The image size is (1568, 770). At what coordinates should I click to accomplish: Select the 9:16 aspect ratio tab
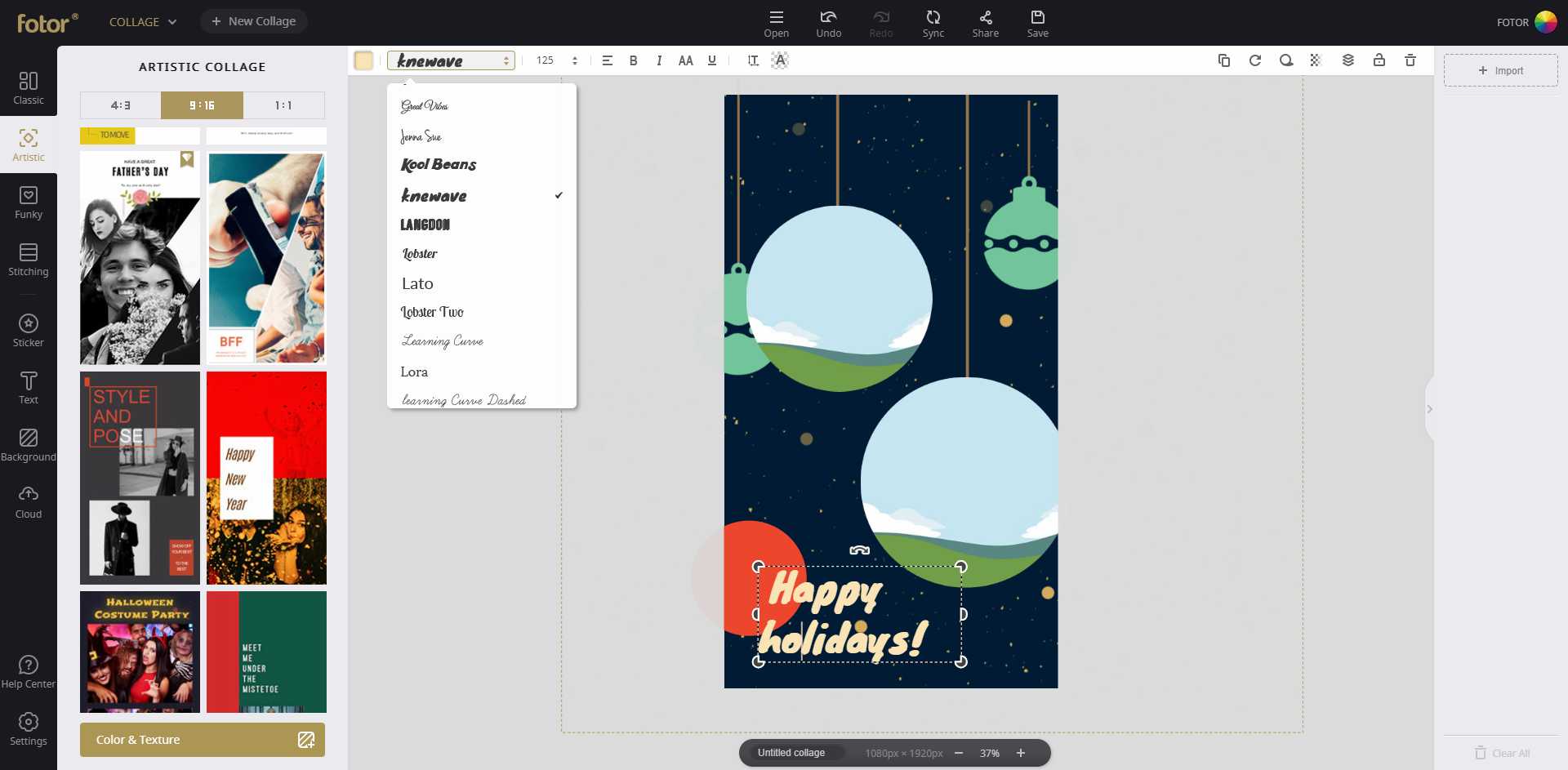(201, 105)
